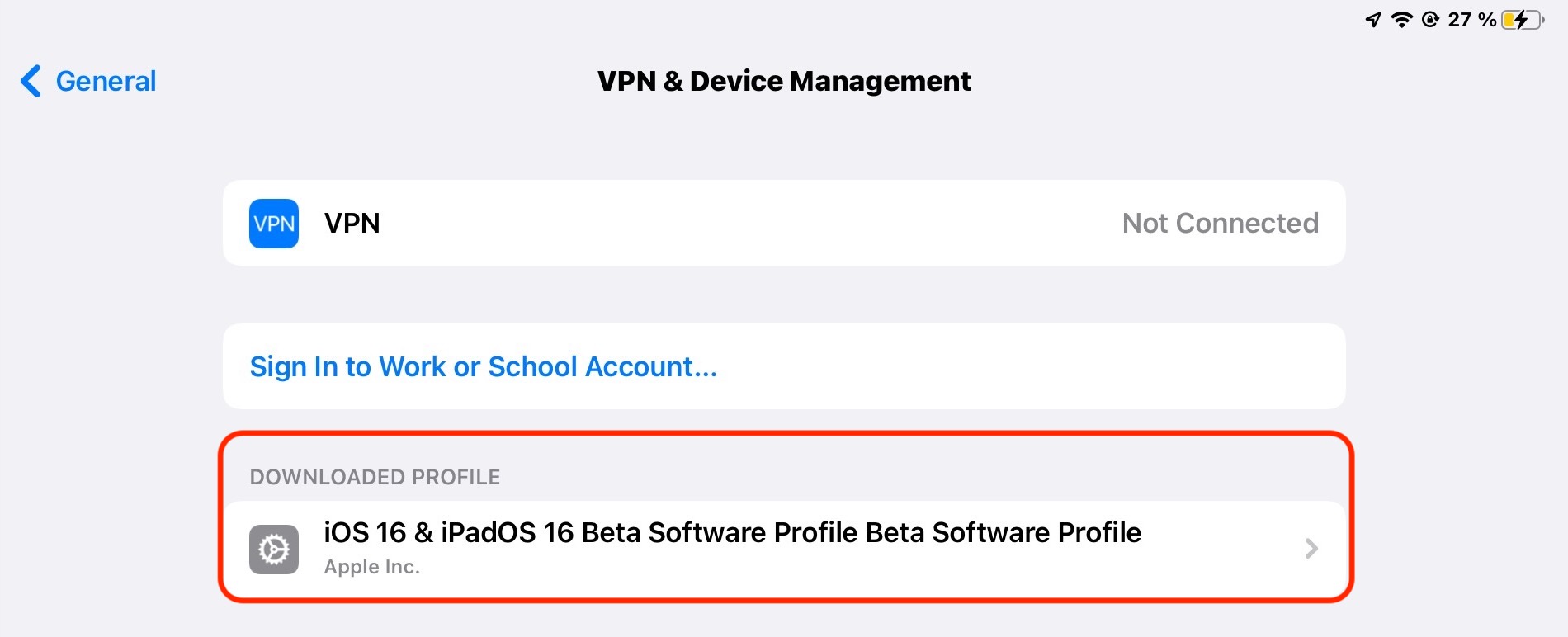Tap the back chevron arrow
The width and height of the screenshot is (1568, 637).
click(x=31, y=81)
